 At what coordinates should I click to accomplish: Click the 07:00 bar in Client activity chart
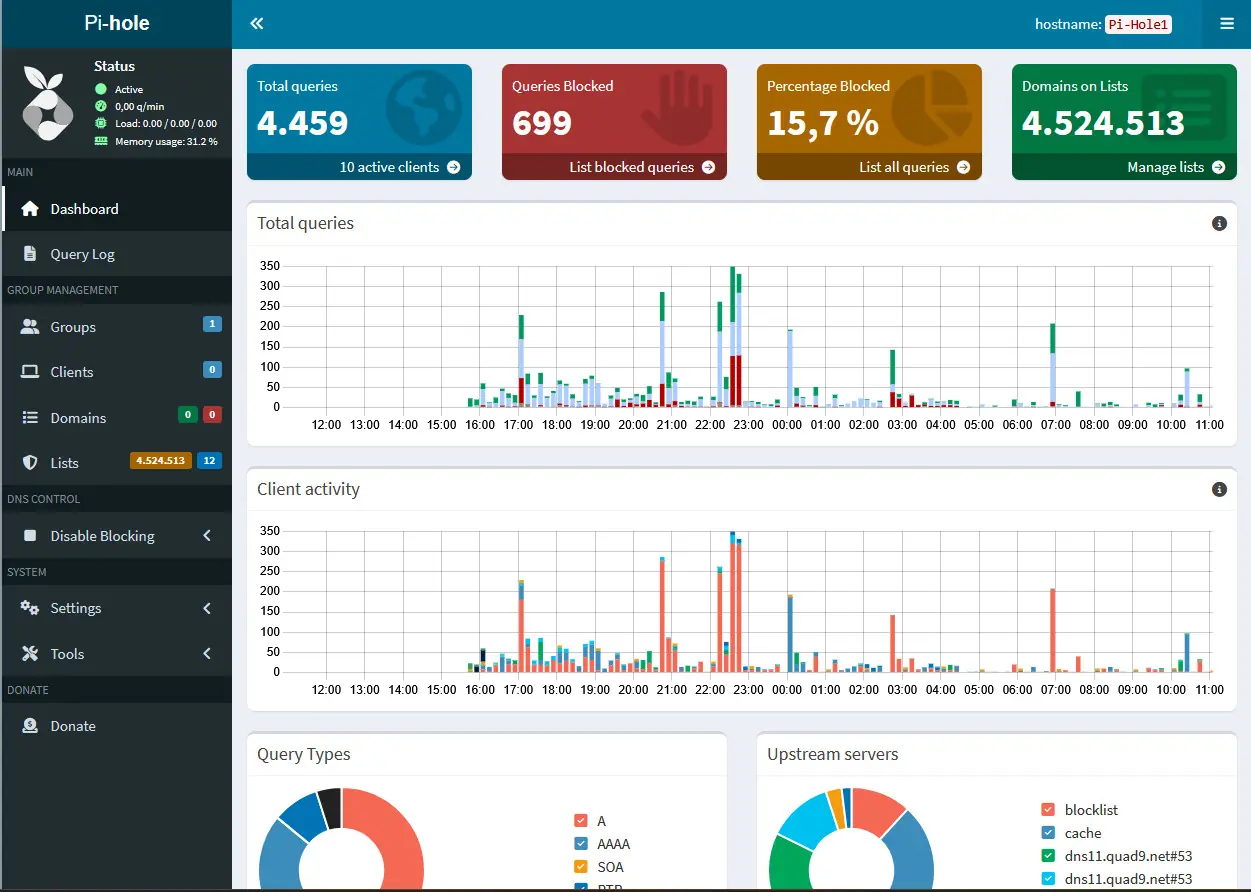coord(1053,630)
